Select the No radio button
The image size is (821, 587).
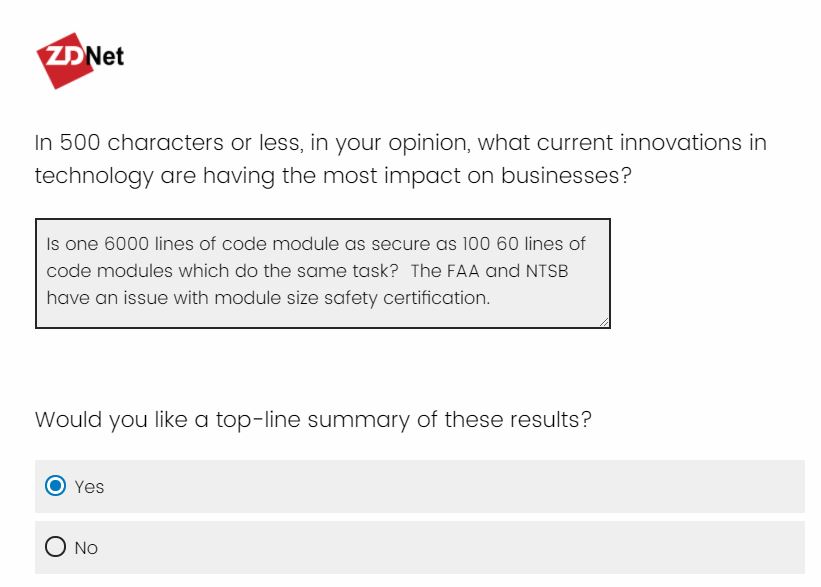(56, 547)
